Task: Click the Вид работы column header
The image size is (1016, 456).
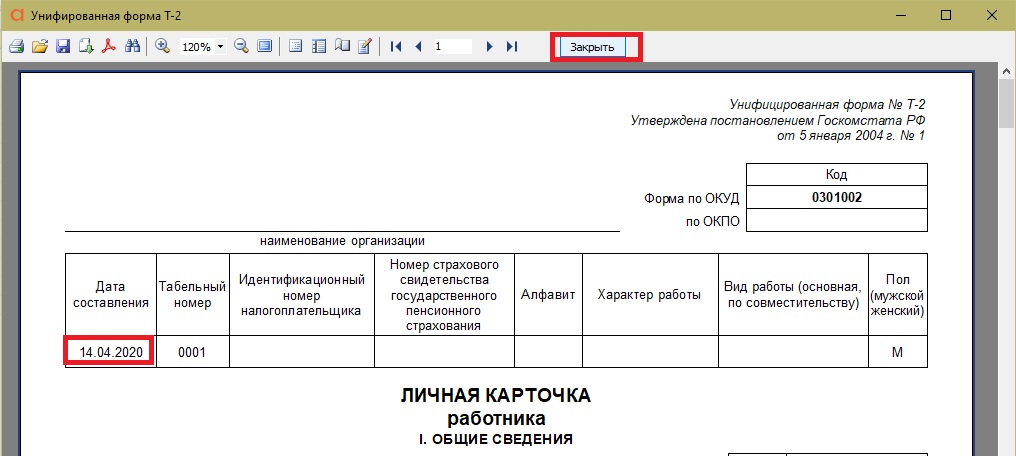Action: (793, 295)
